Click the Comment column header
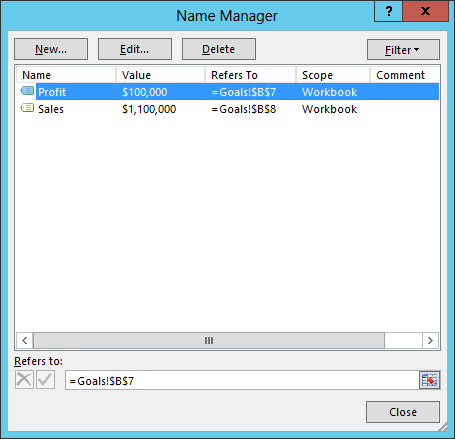The image size is (455, 439). pos(404,75)
